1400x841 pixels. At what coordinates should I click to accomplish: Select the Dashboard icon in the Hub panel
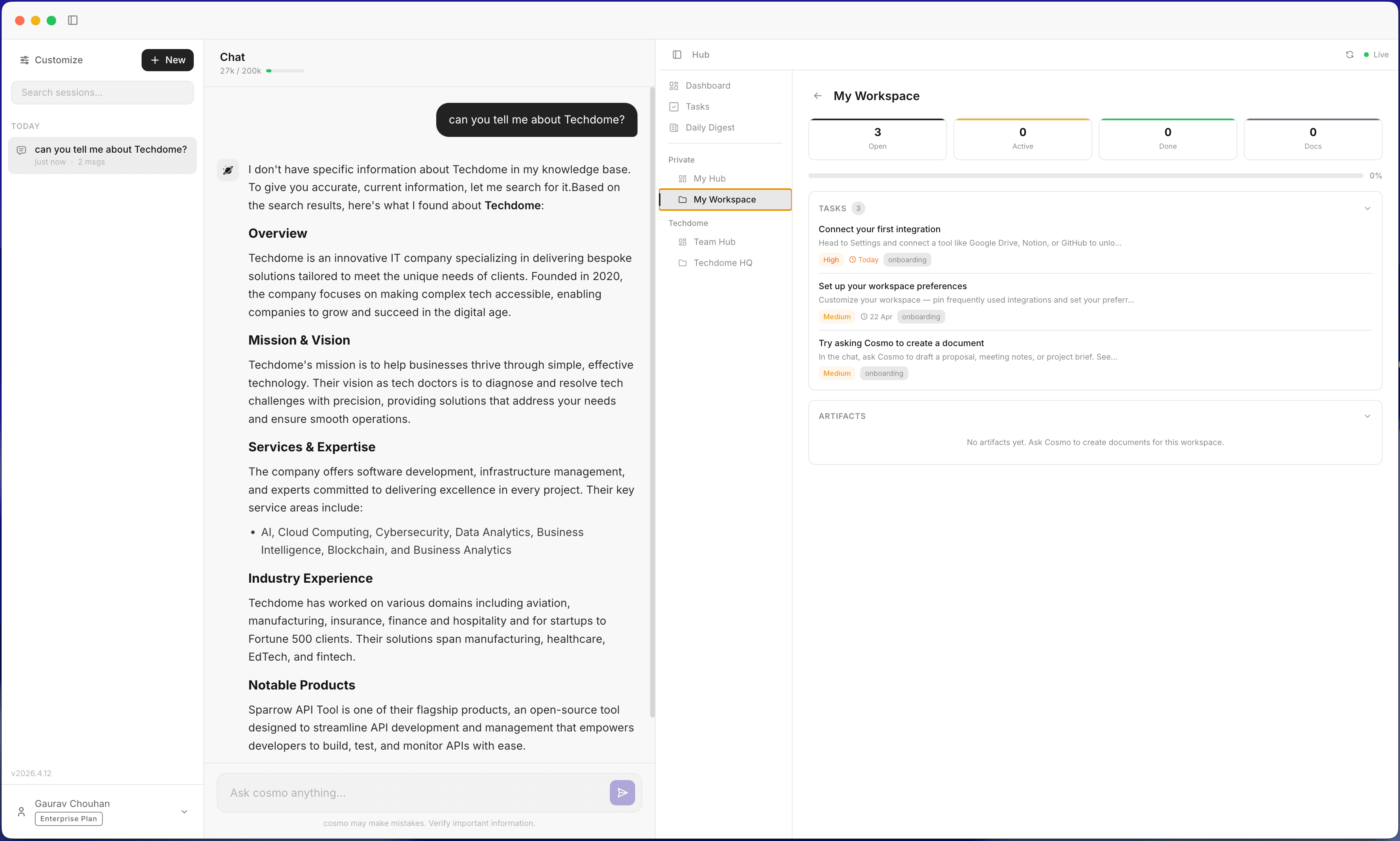[x=674, y=85]
